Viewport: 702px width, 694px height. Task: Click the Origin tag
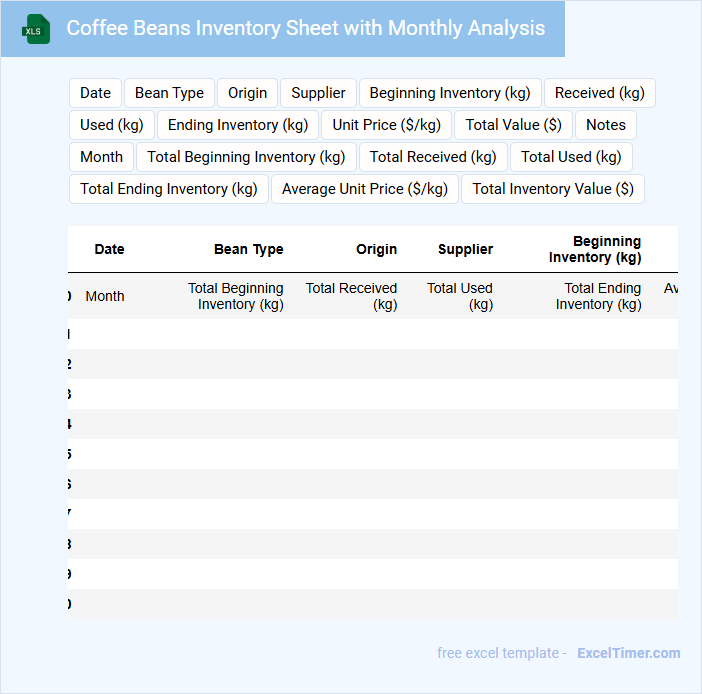coord(247,93)
